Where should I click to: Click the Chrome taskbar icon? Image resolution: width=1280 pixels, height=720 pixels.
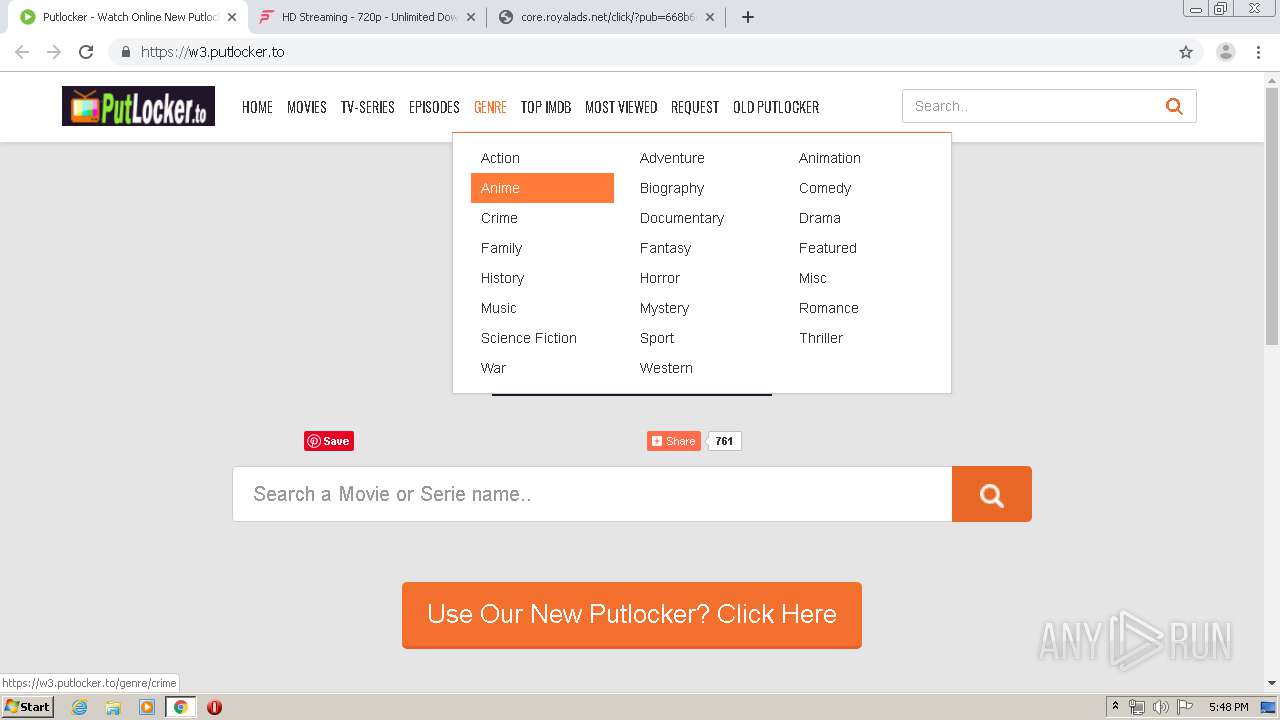(180, 707)
